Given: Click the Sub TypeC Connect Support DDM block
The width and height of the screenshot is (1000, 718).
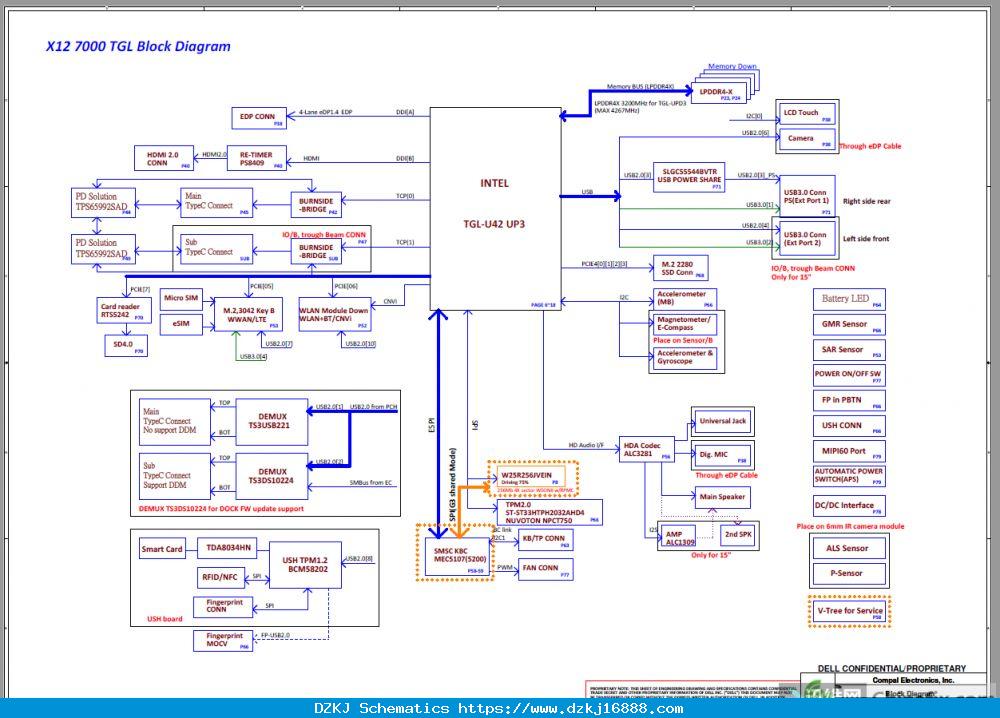Looking at the screenshot, I should pos(175,476).
